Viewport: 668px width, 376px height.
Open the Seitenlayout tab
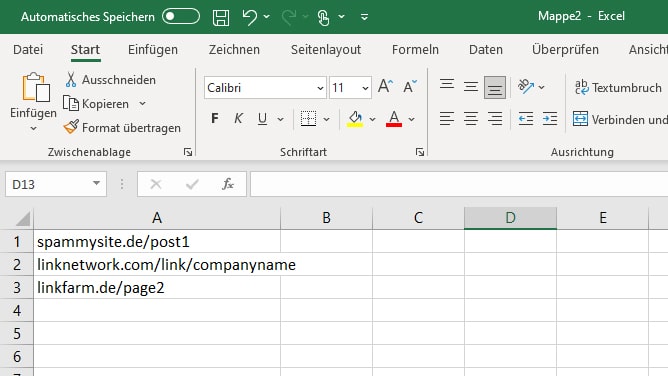point(326,49)
